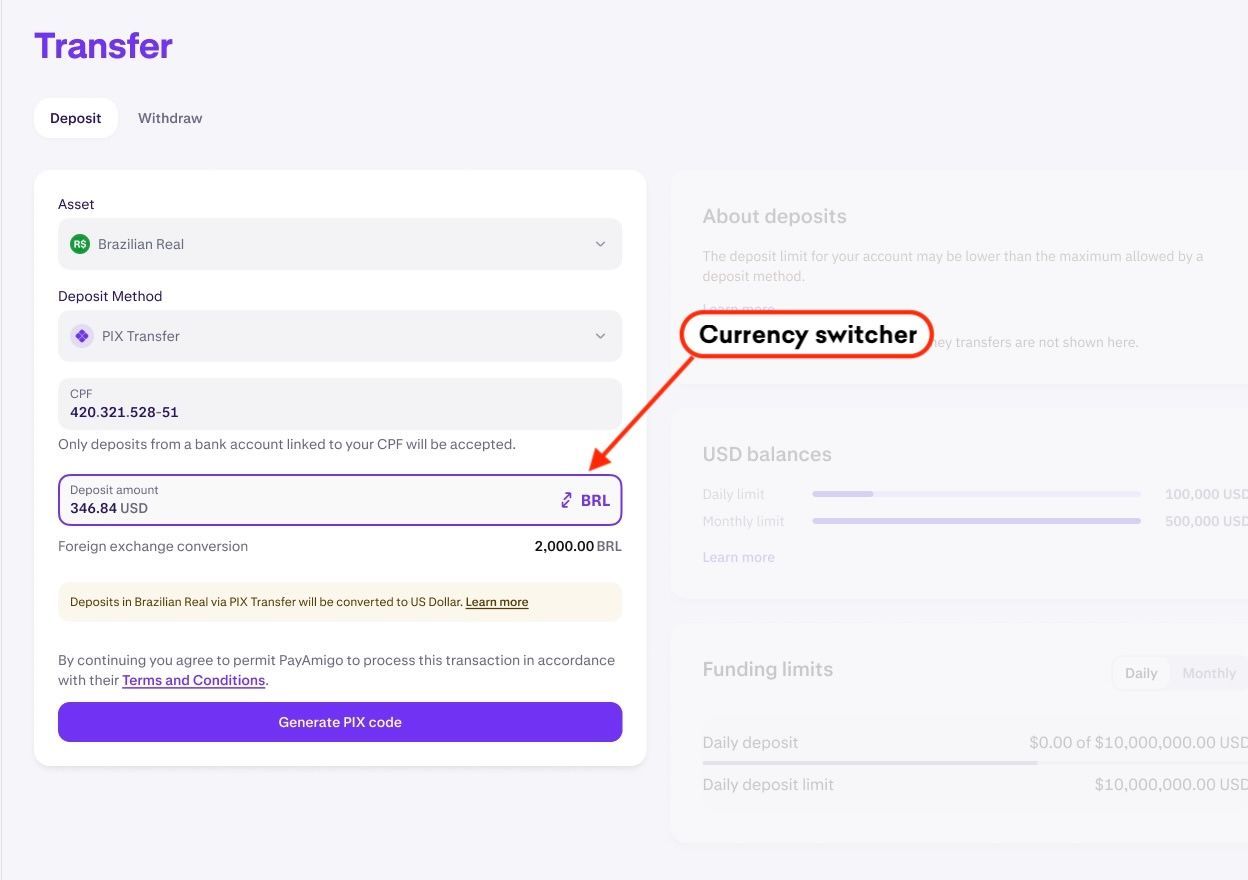Switch to the Withdraw tab
This screenshot has width=1248, height=880.
[169, 117]
